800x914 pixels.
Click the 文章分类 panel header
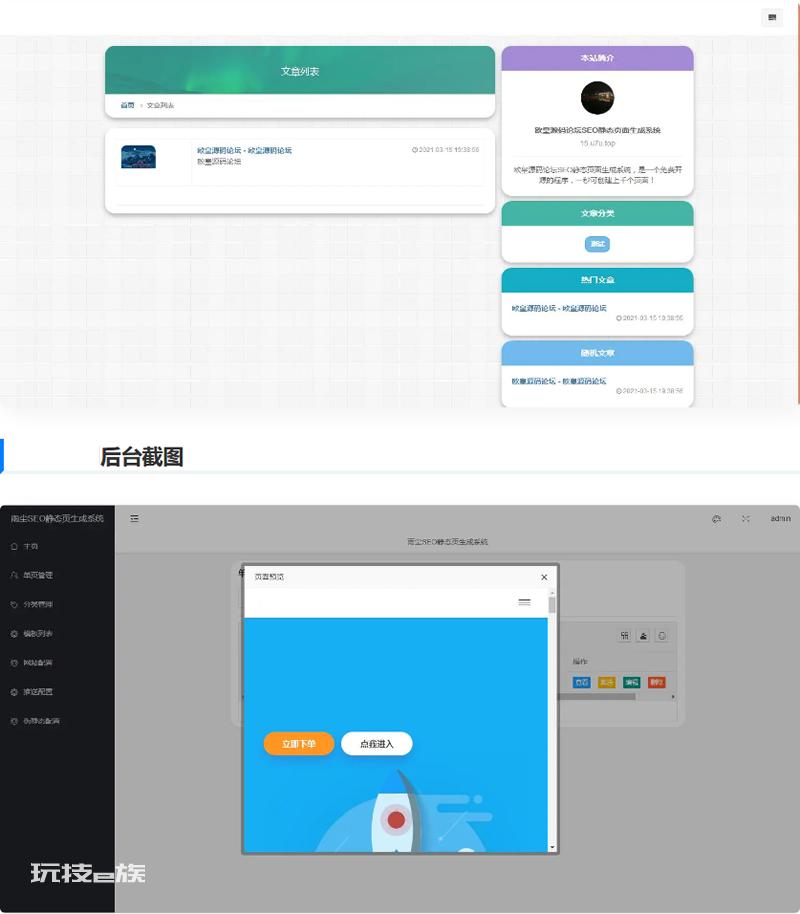pos(597,213)
